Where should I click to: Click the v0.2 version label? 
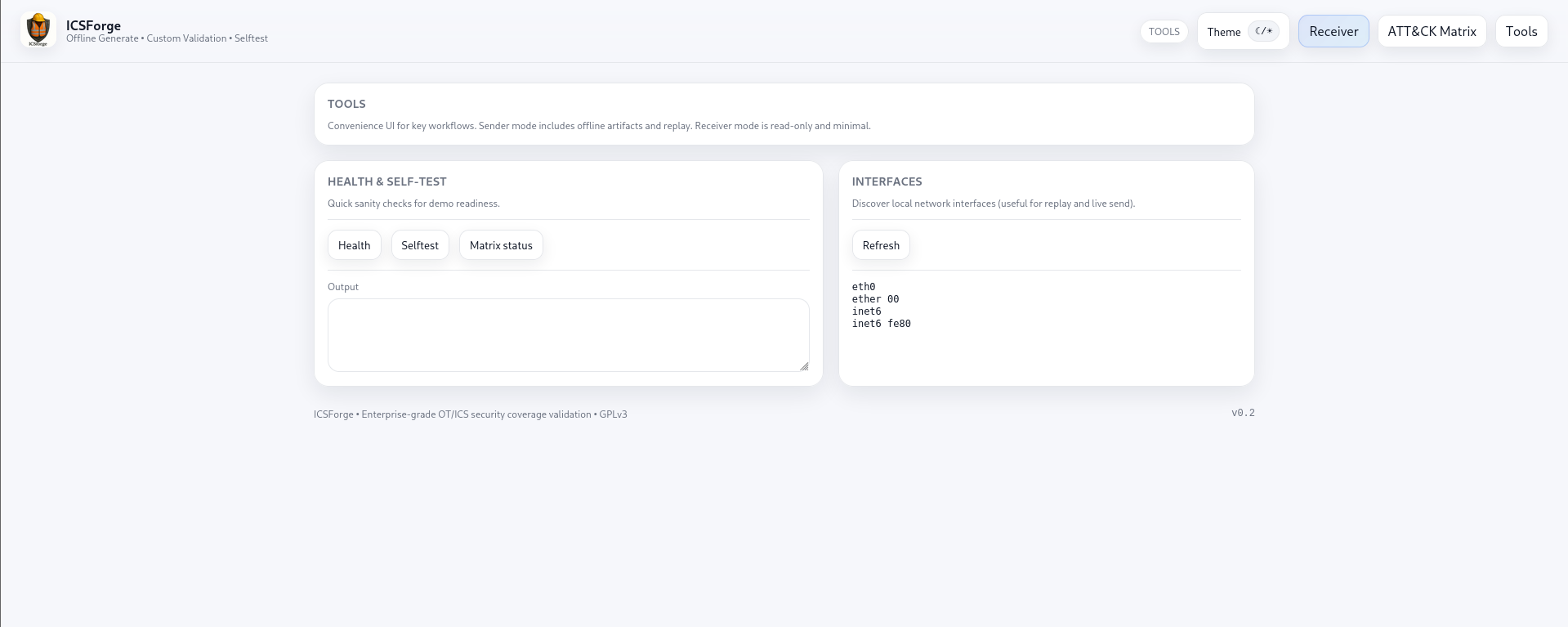tap(1242, 413)
